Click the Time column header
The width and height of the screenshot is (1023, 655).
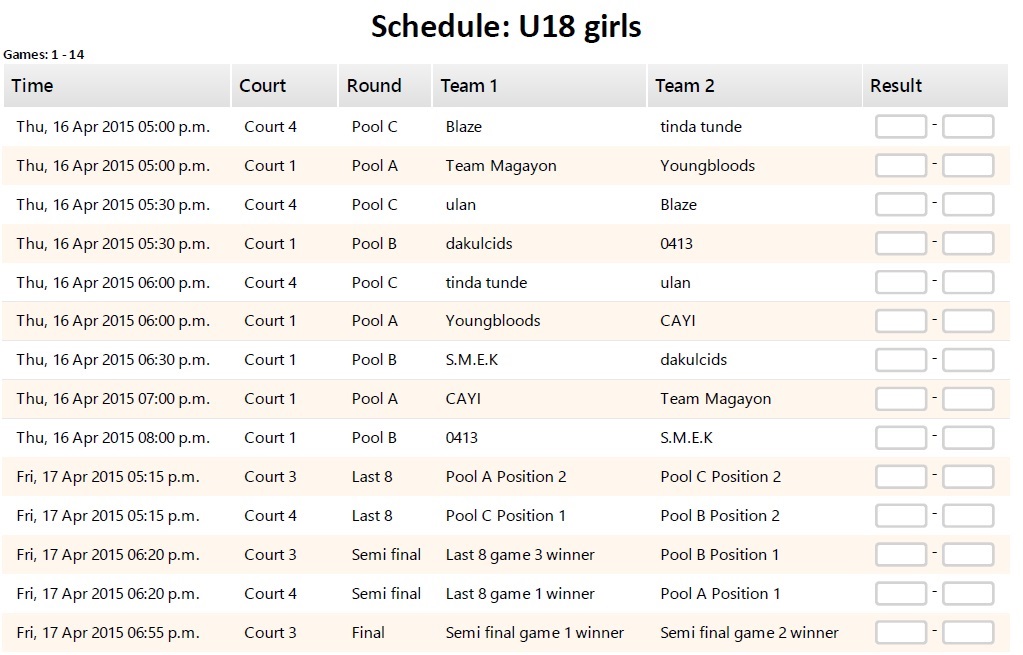click(33, 86)
